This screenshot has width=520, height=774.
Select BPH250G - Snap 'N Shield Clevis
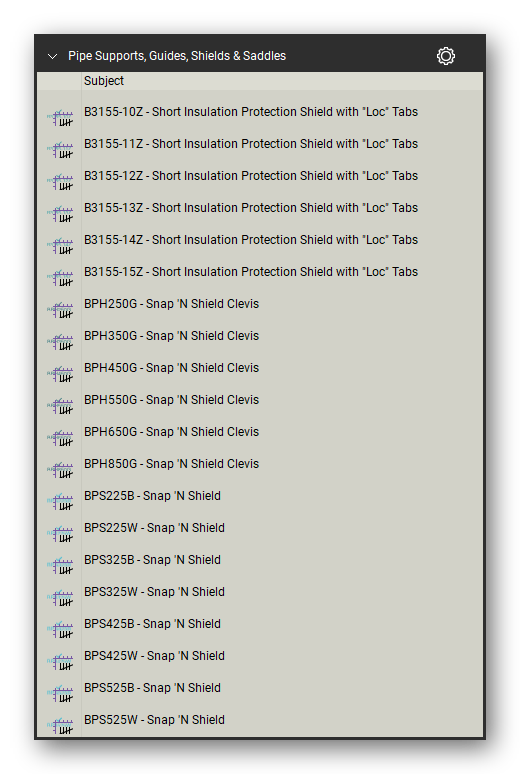(x=171, y=304)
